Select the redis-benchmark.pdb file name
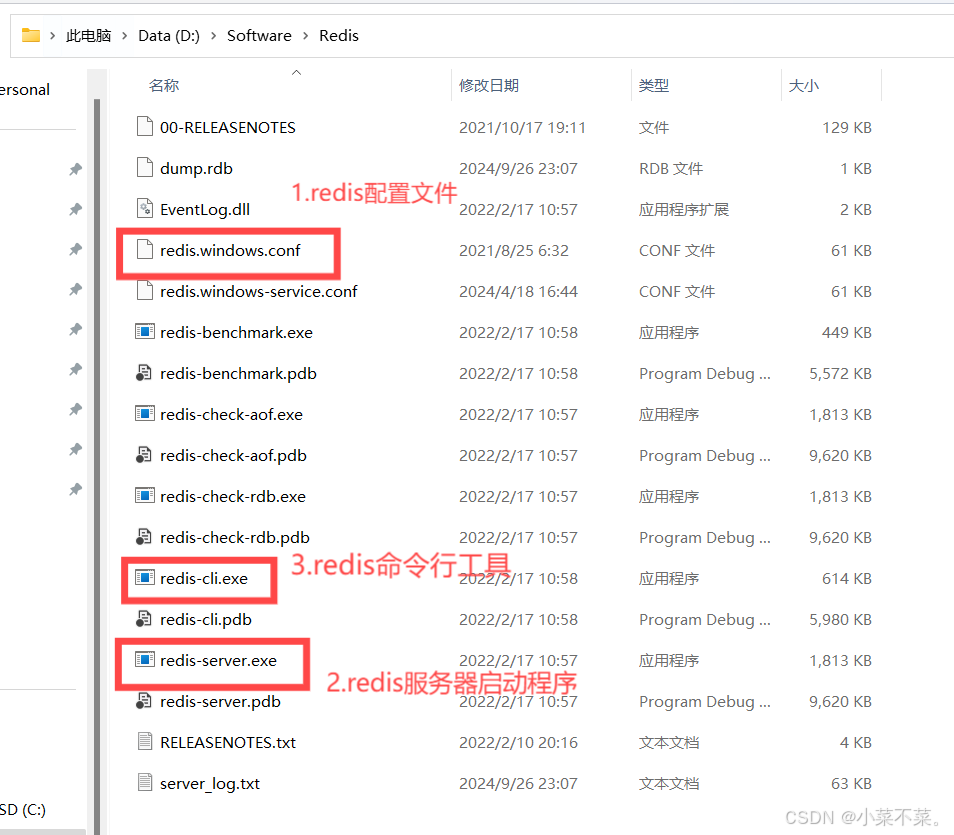Image resolution: width=954 pixels, height=835 pixels. 238,374
